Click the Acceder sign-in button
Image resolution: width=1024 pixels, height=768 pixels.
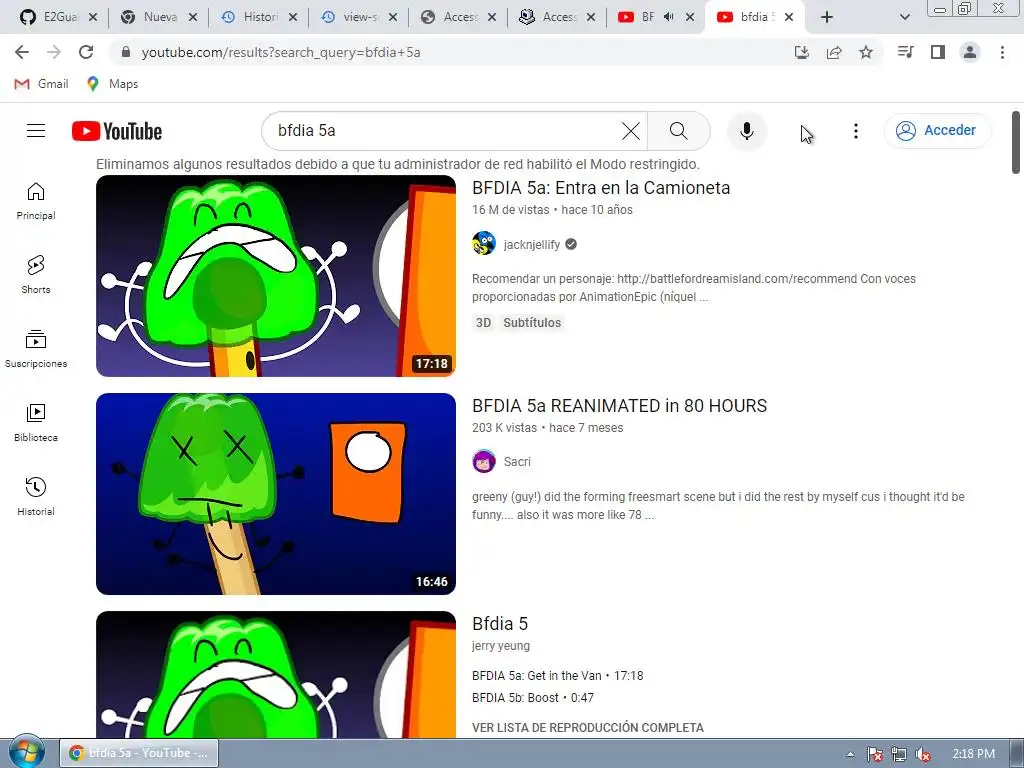pos(937,131)
